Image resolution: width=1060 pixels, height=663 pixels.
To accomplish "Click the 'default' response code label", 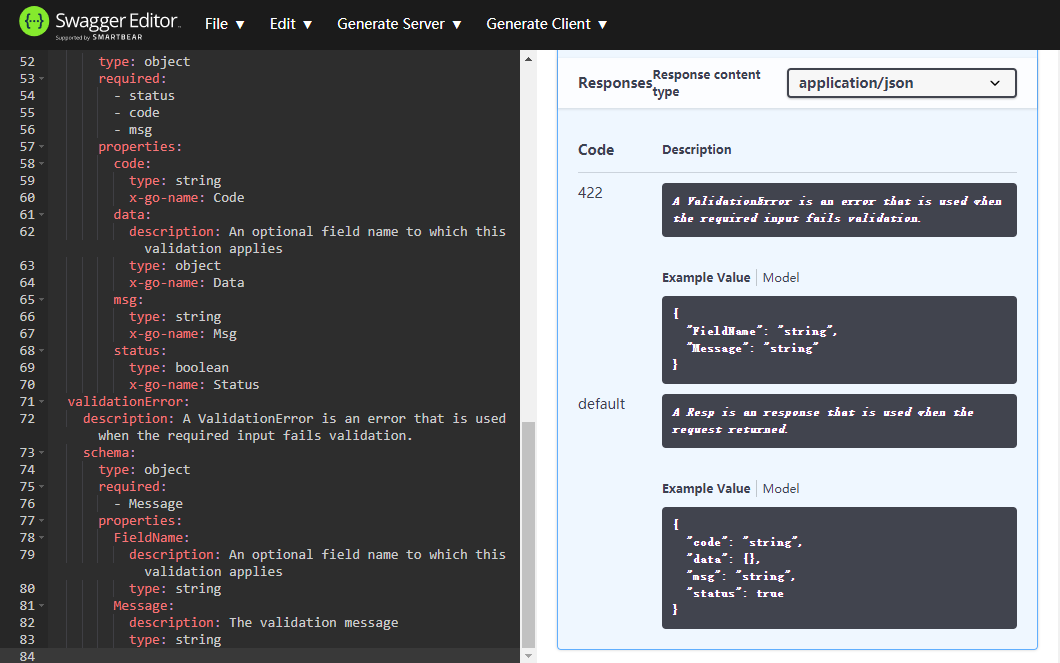I will click(602, 404).
